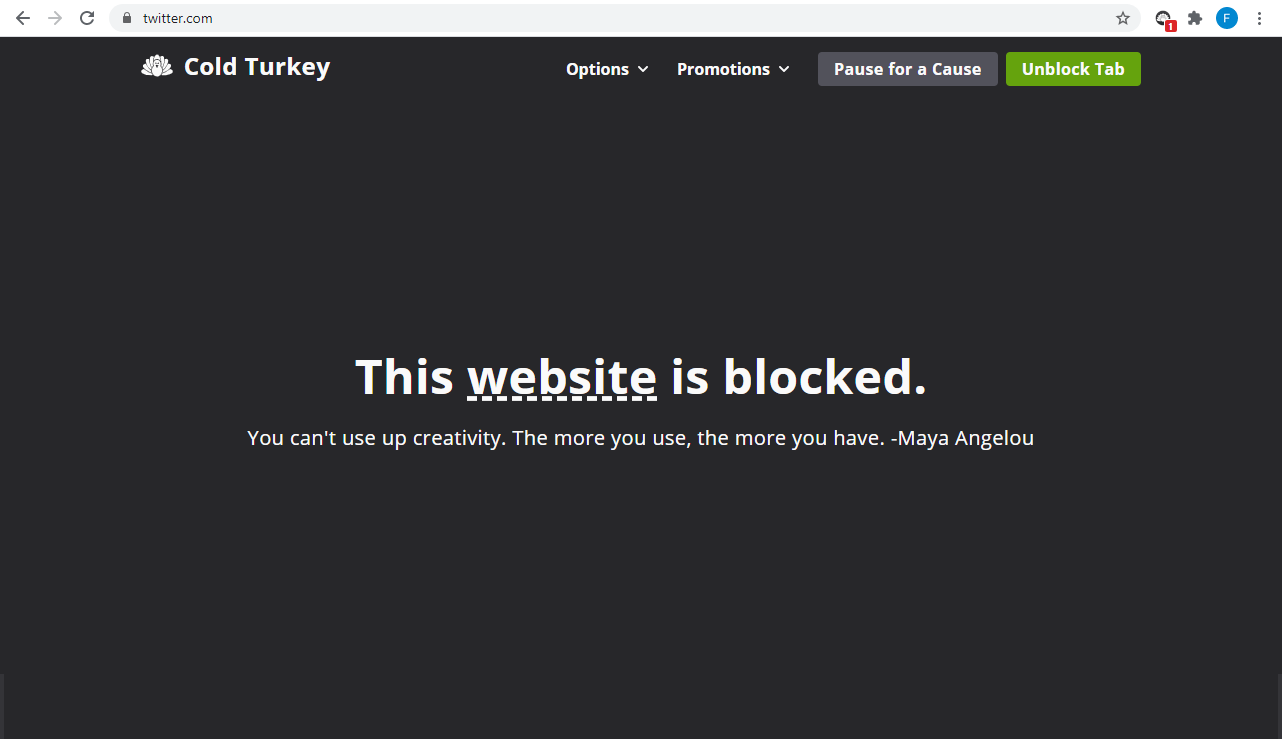Open the browser profile avatar labeled F

1227,17
